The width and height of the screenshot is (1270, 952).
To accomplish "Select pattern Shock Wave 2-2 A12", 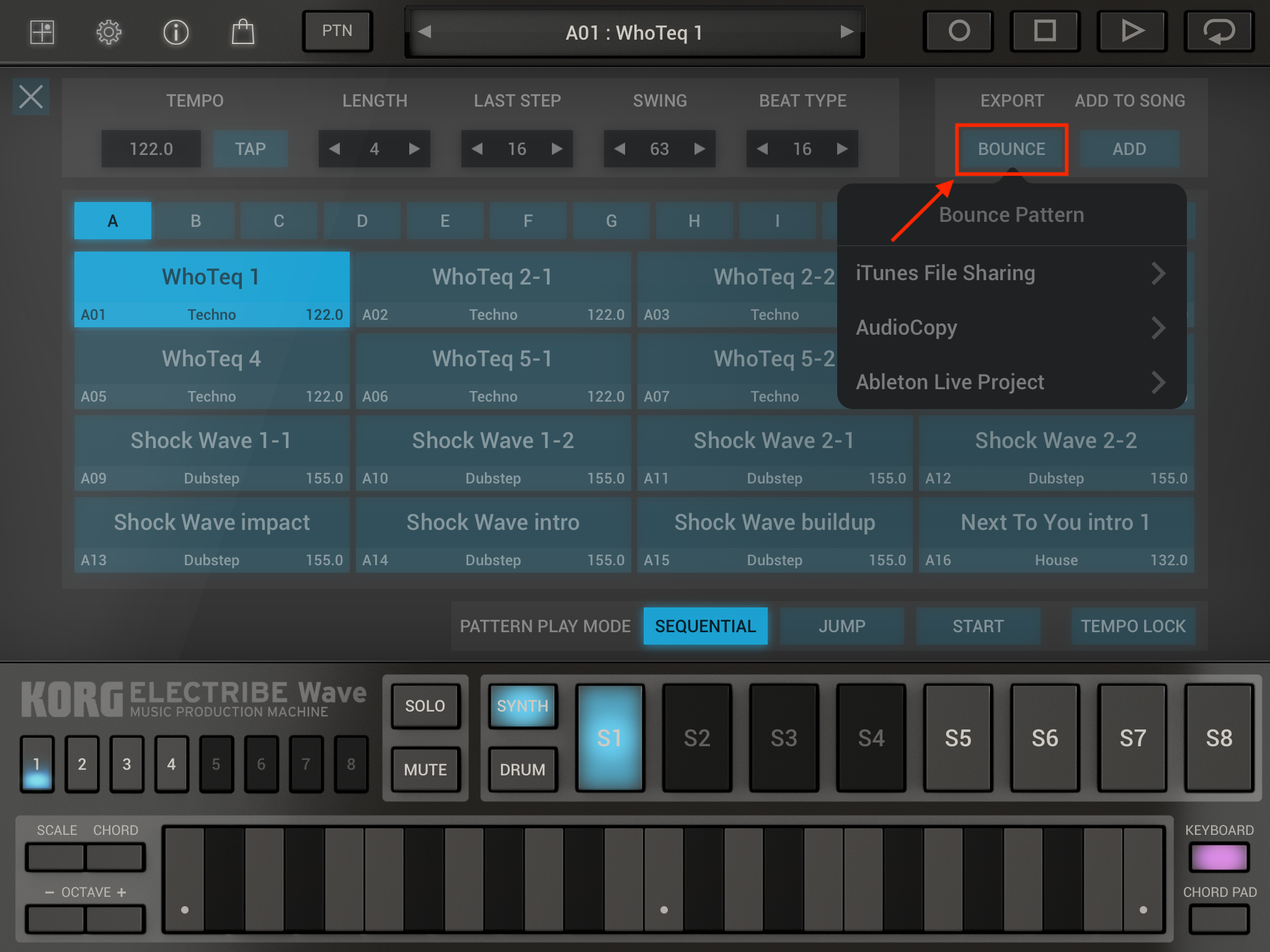I will click(x=1057, y=453).
